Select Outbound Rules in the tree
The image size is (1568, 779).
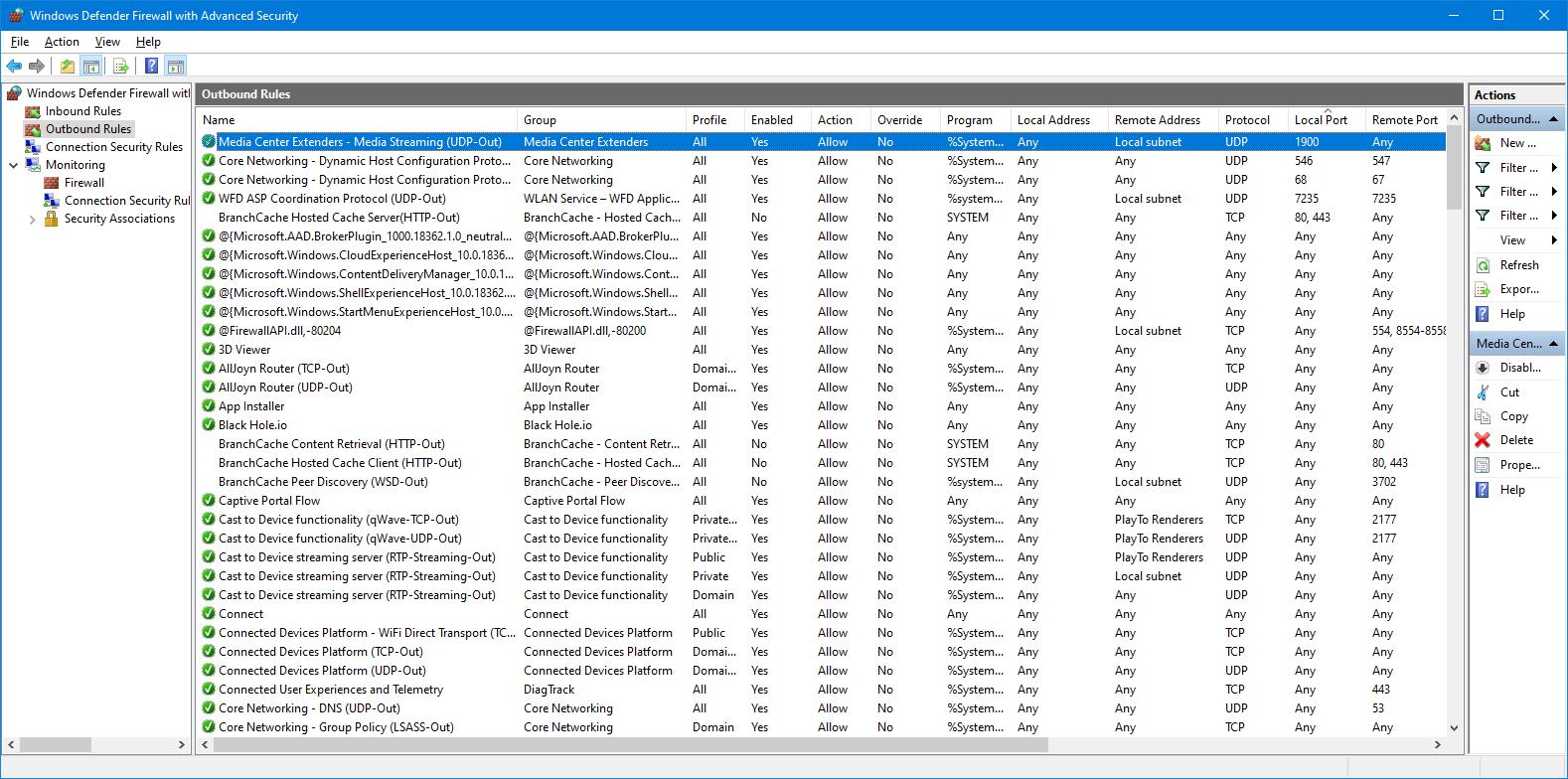click(88, 129)
